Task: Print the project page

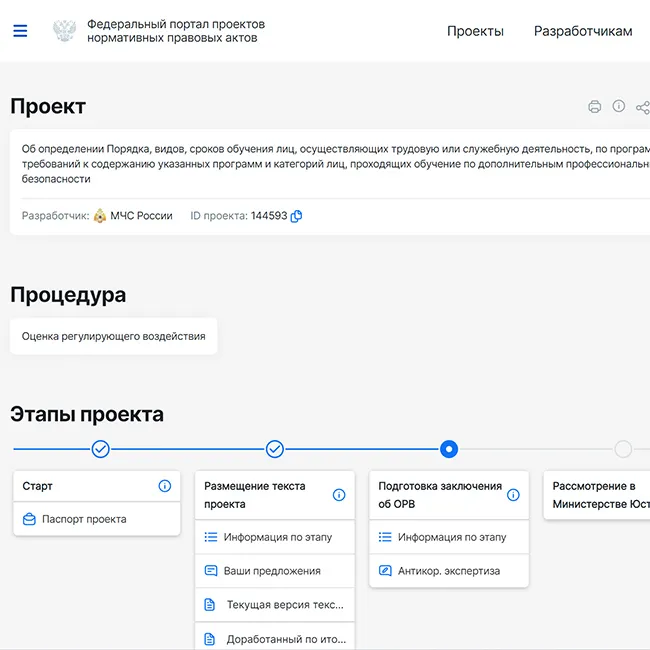Action: (594, 107)
